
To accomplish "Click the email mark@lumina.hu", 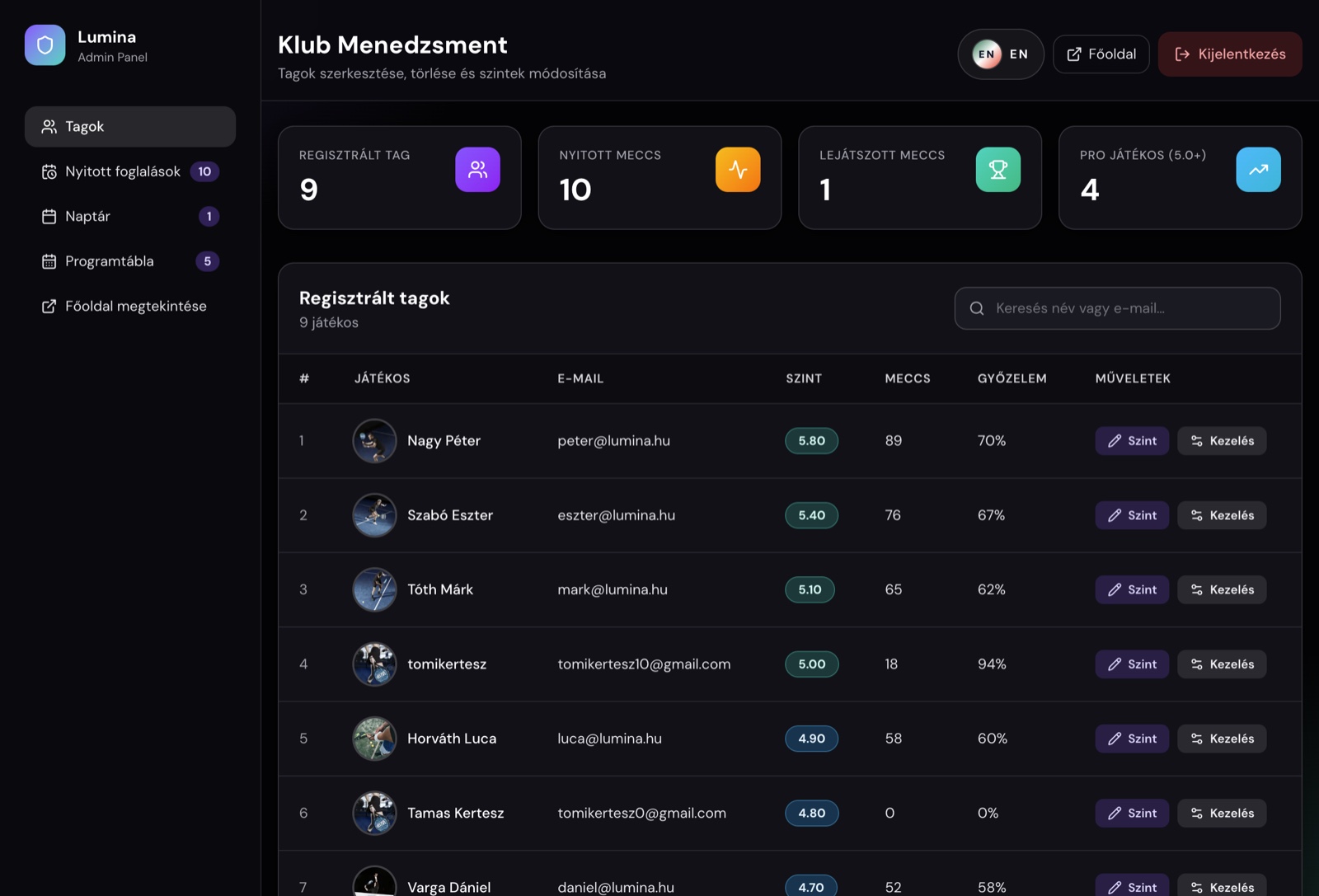I will coord(613,589).
